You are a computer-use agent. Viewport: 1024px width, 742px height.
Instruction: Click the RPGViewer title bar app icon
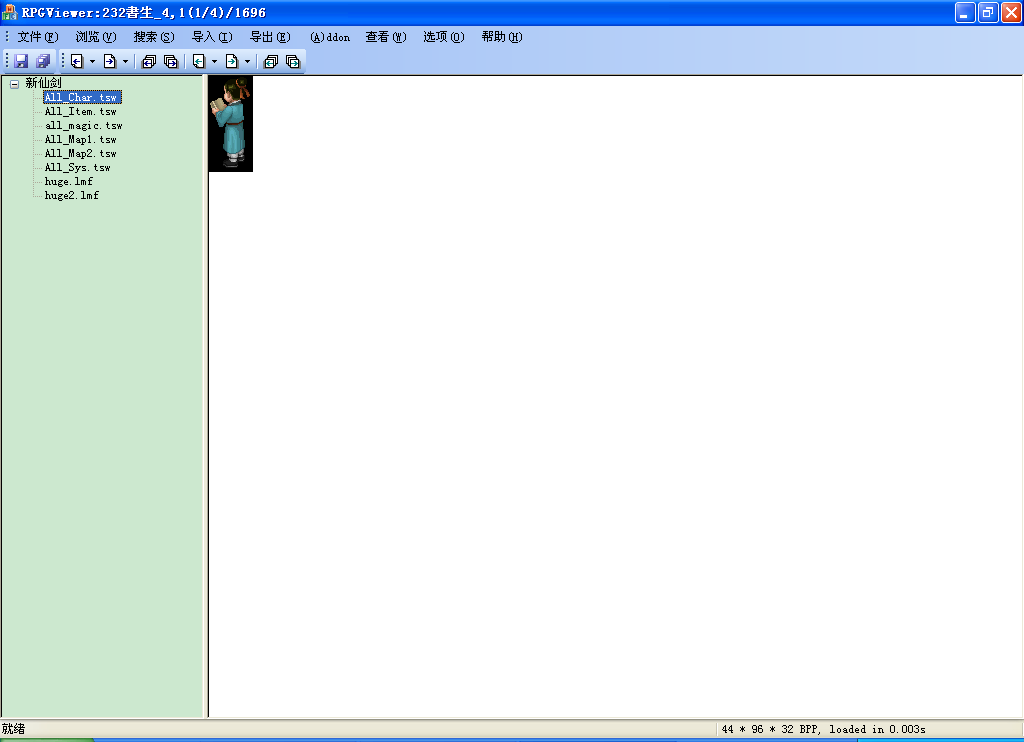click(x=9, y=12)
